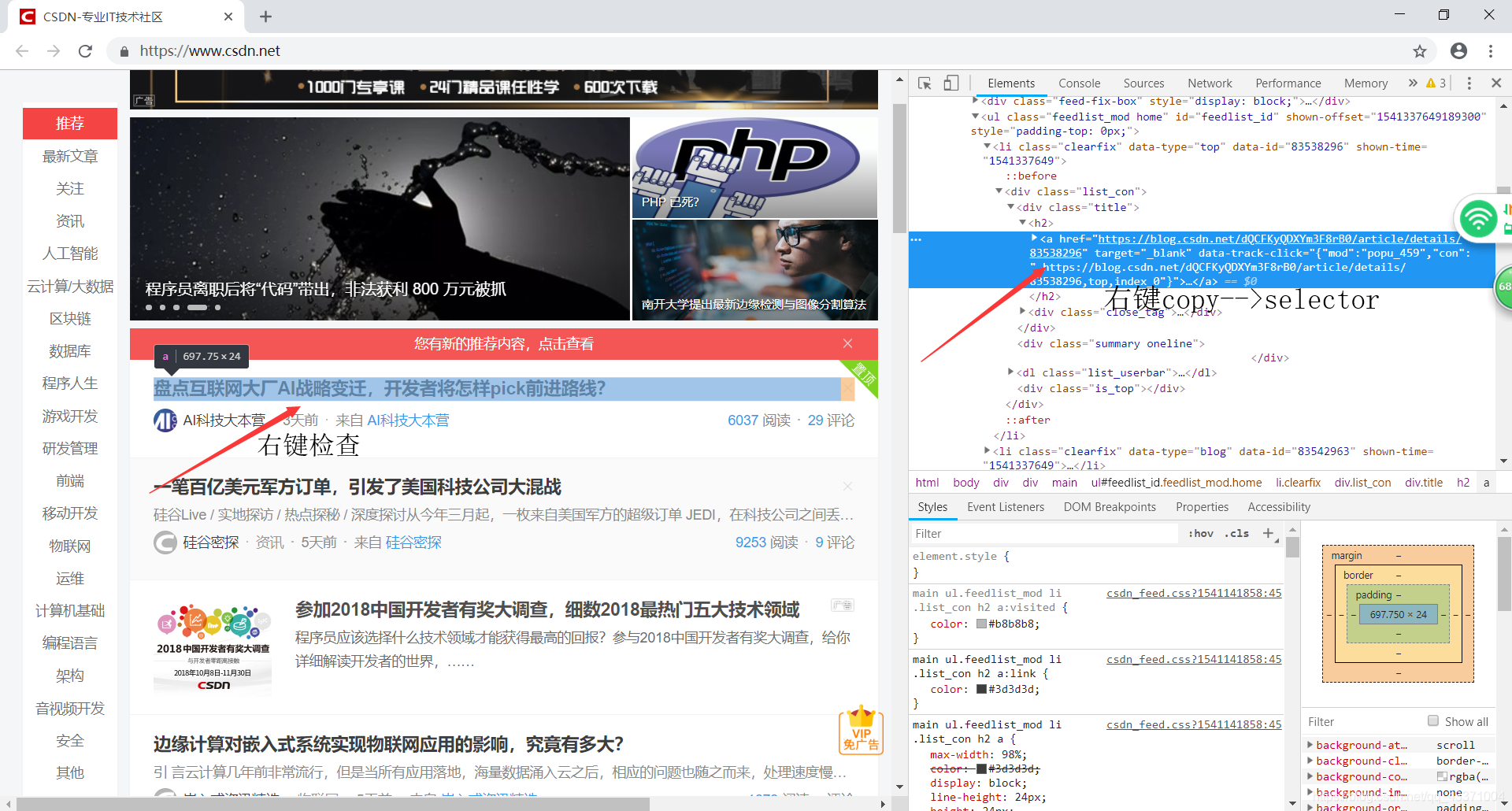The image size is (1512, 811).
Task: Switch to the Sources tab
Action: [x=1143, y=83]
